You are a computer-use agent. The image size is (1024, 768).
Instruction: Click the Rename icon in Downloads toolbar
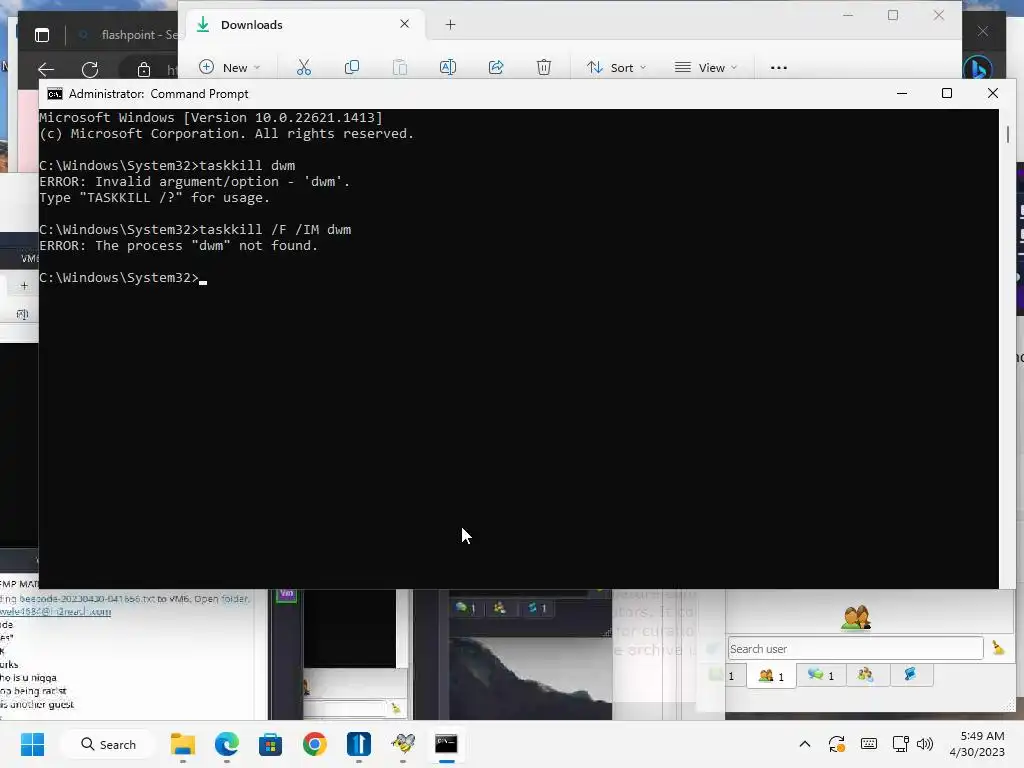(x=448, y=67)
